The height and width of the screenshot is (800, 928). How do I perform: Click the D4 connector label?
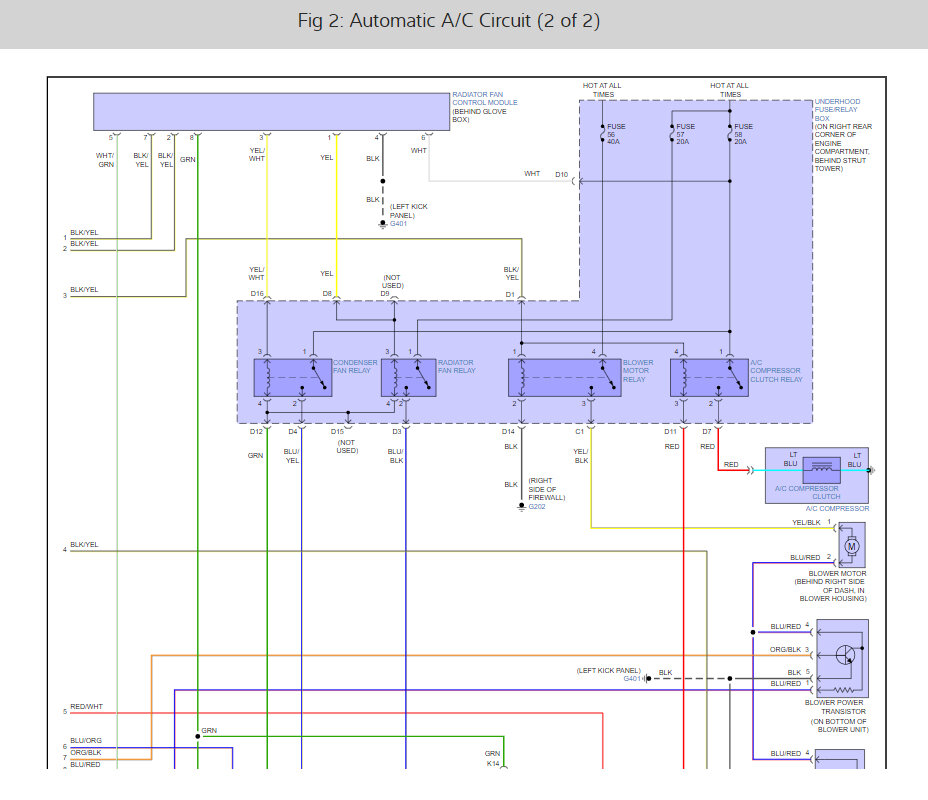tap(293, 431)
